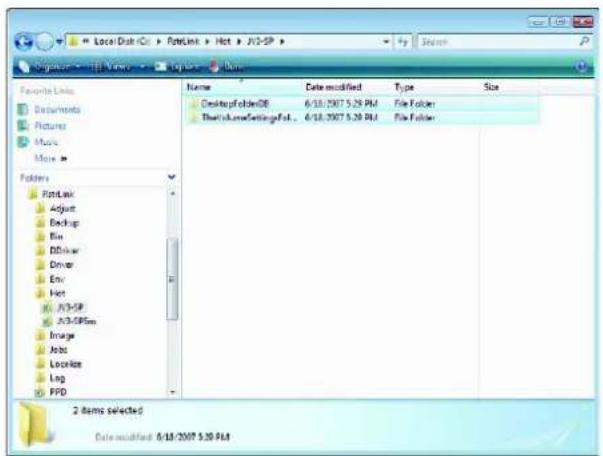Select the DesktopFolderDB folder row
603x456 pixels.
[x=361, y=103]
